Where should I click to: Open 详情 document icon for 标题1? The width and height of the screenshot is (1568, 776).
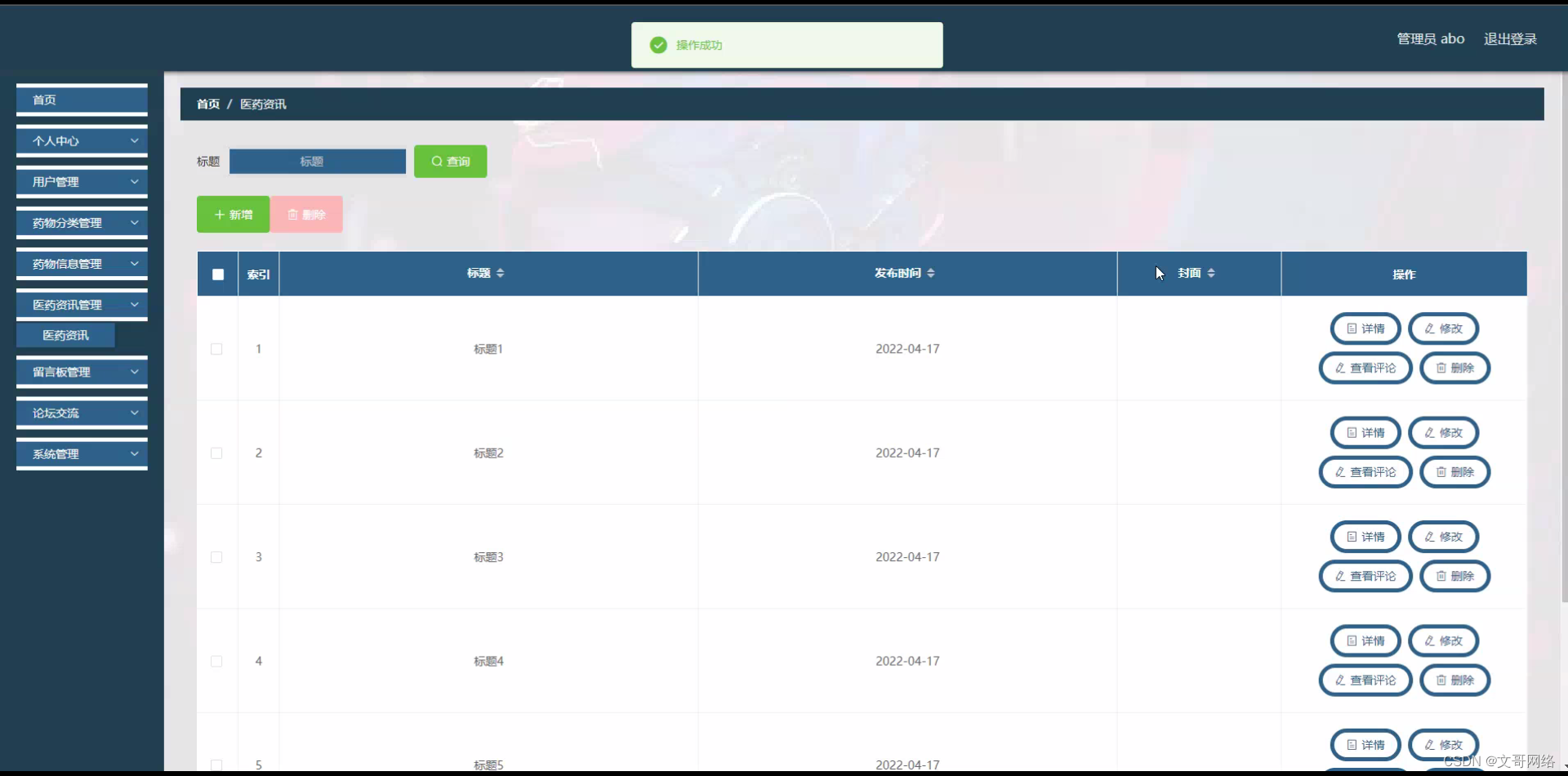[x=1351, y=328]
